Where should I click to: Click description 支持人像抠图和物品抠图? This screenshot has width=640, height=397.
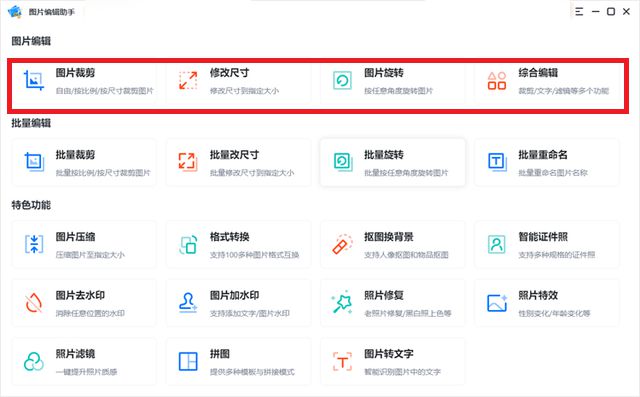tap(407, 255)
